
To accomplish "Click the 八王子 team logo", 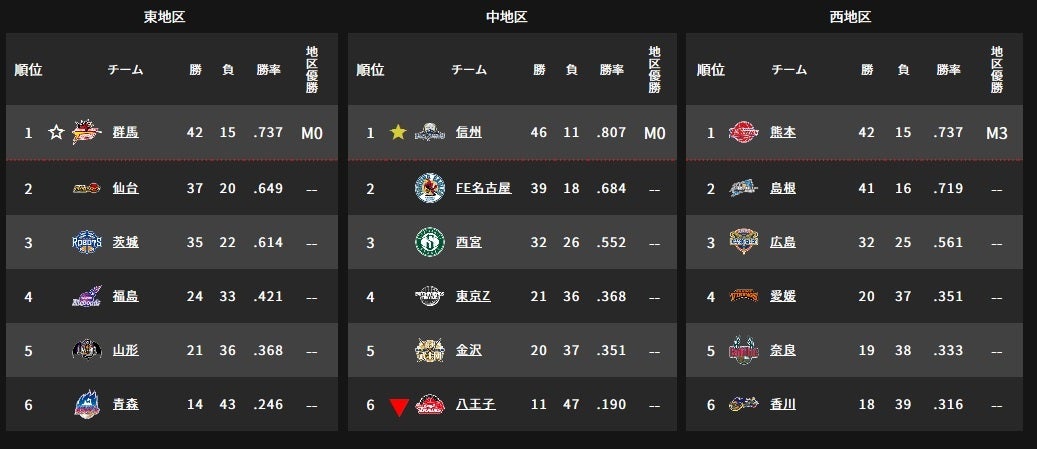I will point(430,404).
